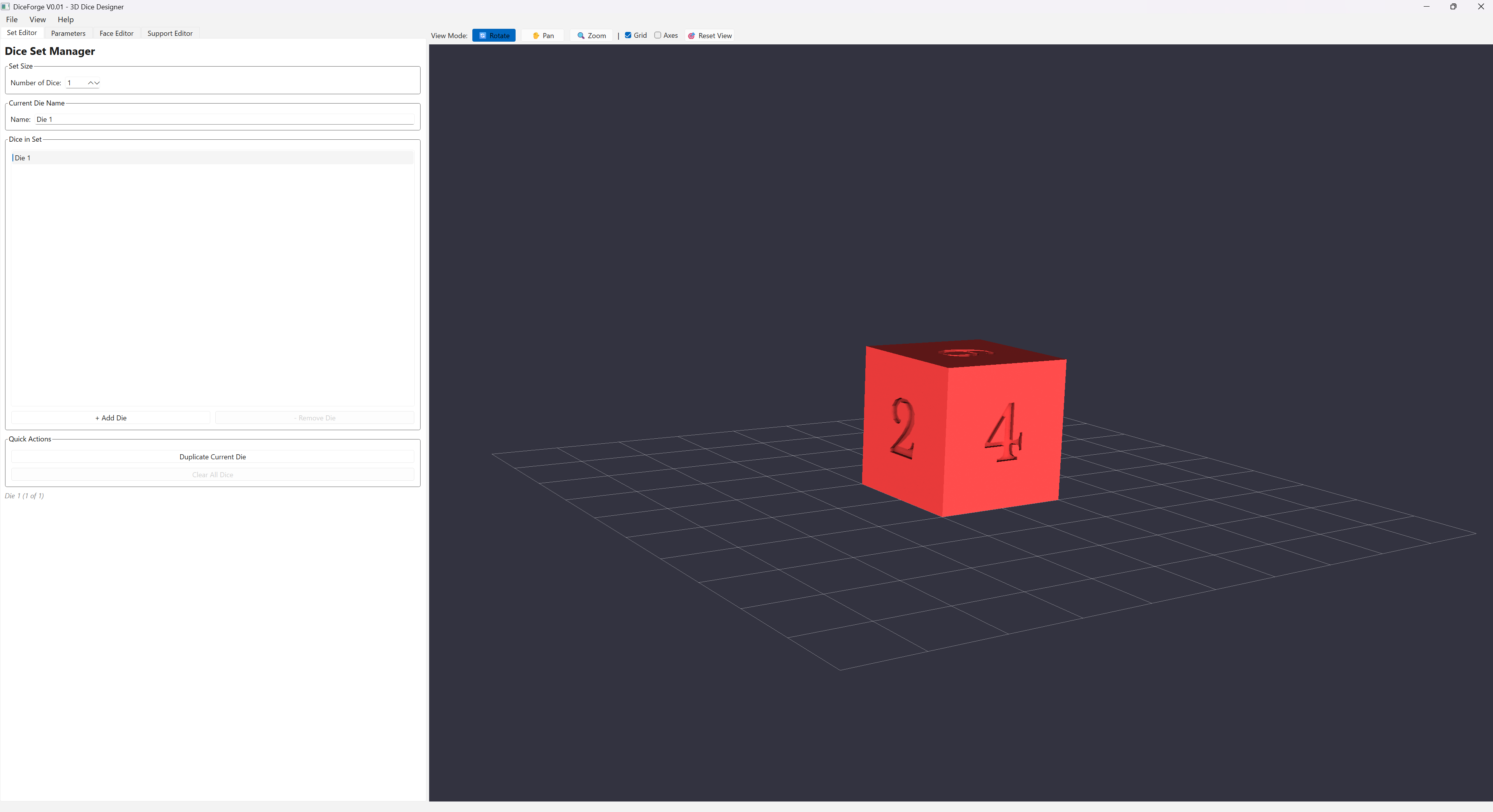This screenshot has height=812, width=1493.
Task: Click the + Add Die button
Action: [x=111, y=418]
